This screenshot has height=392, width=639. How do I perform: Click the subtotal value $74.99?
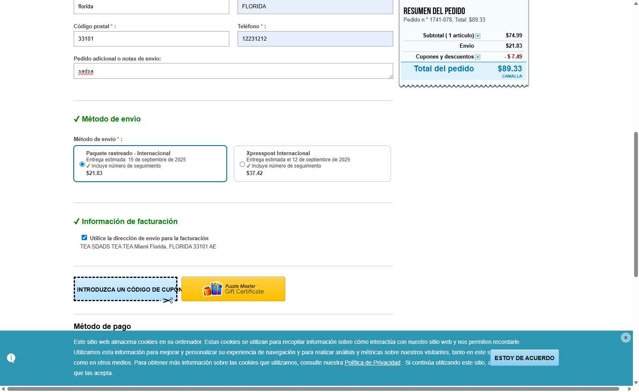tap(513, 35)
